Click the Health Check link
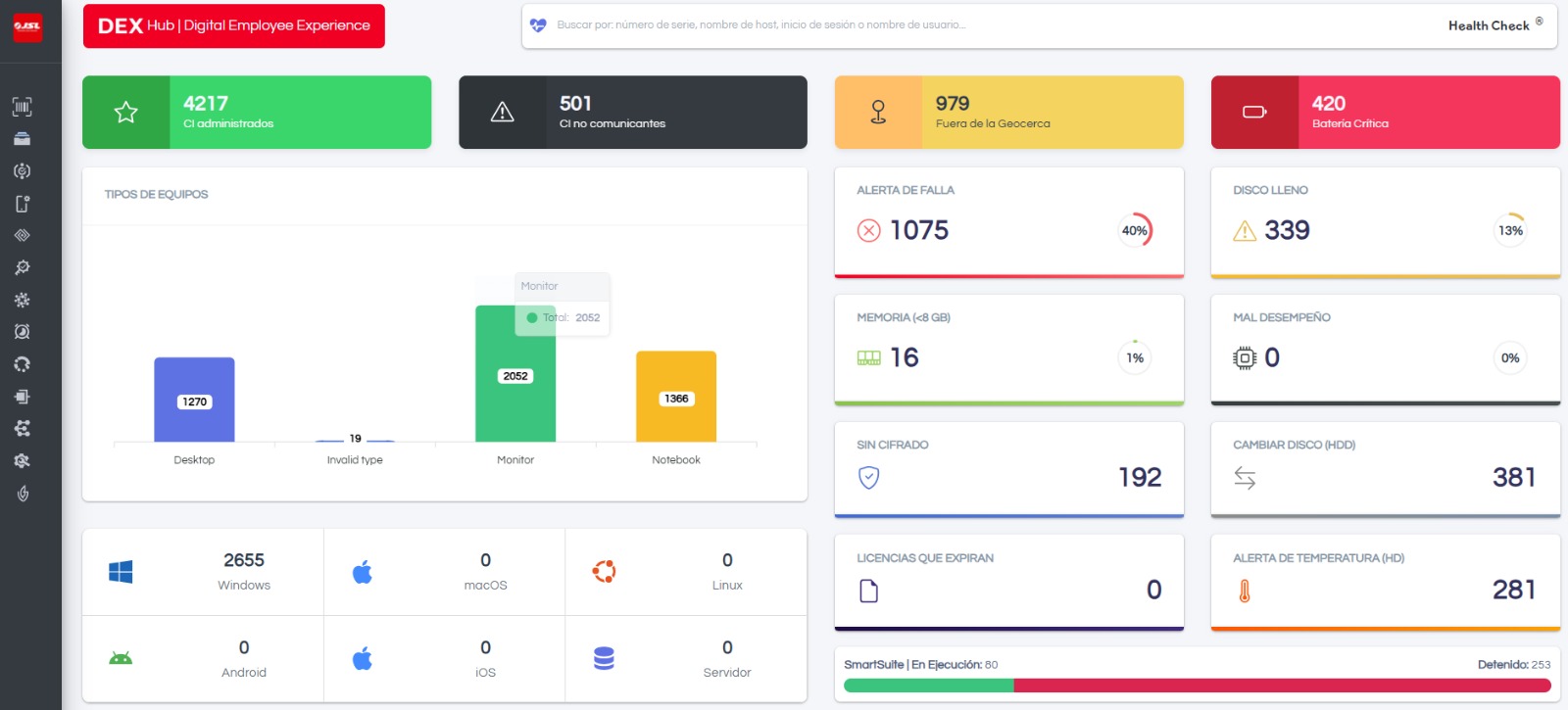1568x710 pixels. (1488, 25)
